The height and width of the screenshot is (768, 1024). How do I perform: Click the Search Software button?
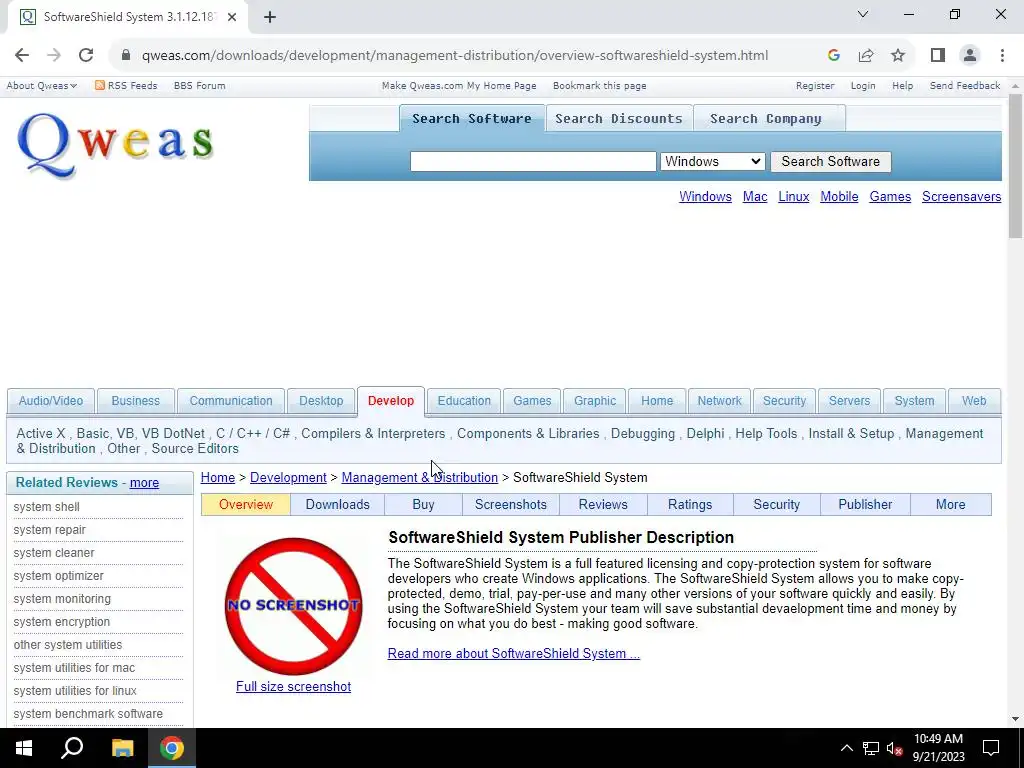point(831,161)
